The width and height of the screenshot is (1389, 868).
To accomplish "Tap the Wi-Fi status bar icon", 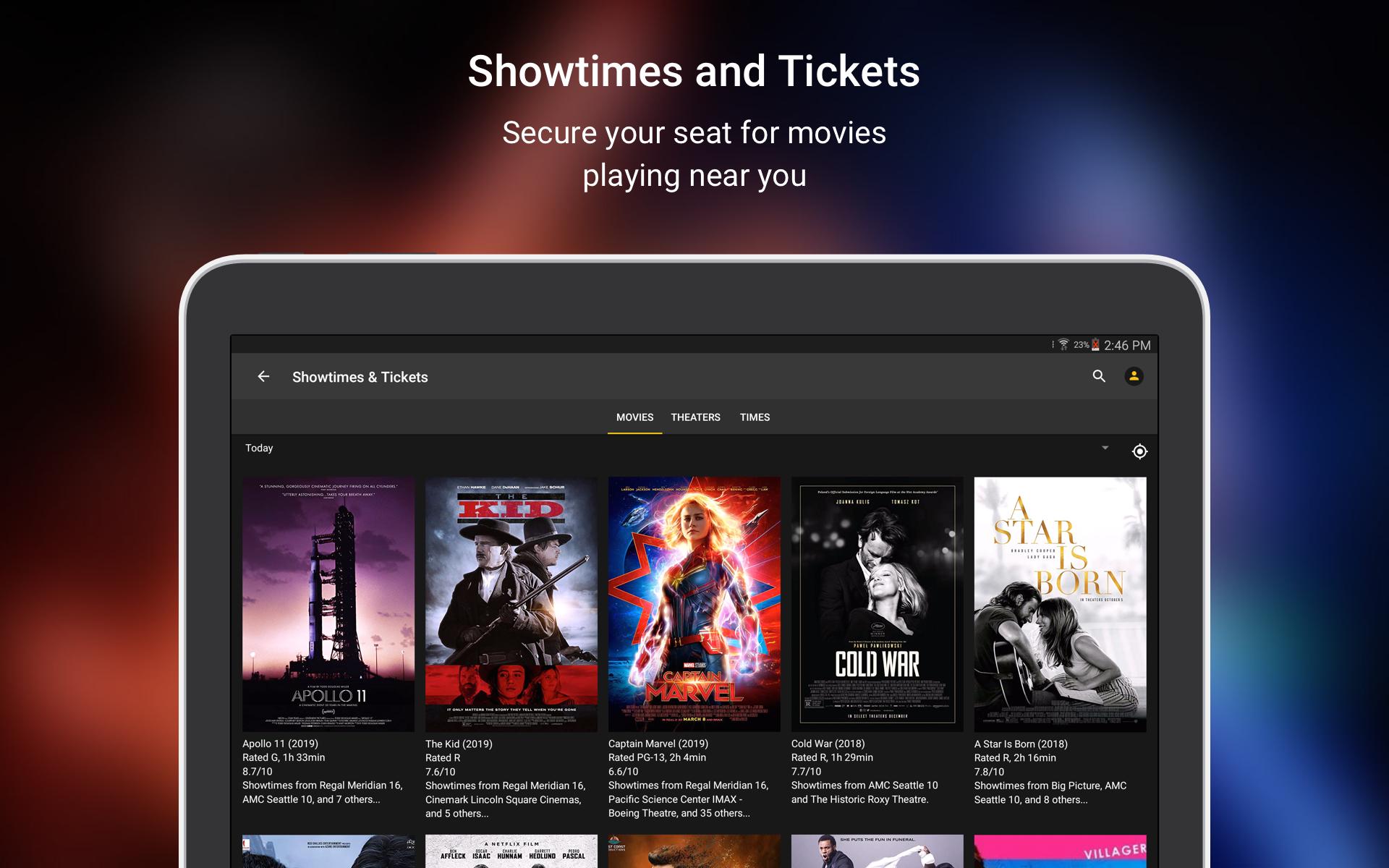I will pos(1063,345).
